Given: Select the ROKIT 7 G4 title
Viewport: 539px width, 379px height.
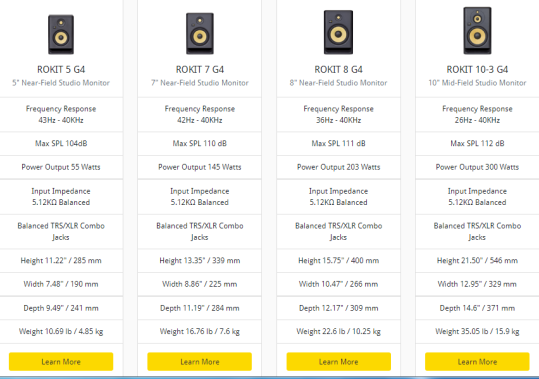Looking at the screenshot, I should click(200, 69).
